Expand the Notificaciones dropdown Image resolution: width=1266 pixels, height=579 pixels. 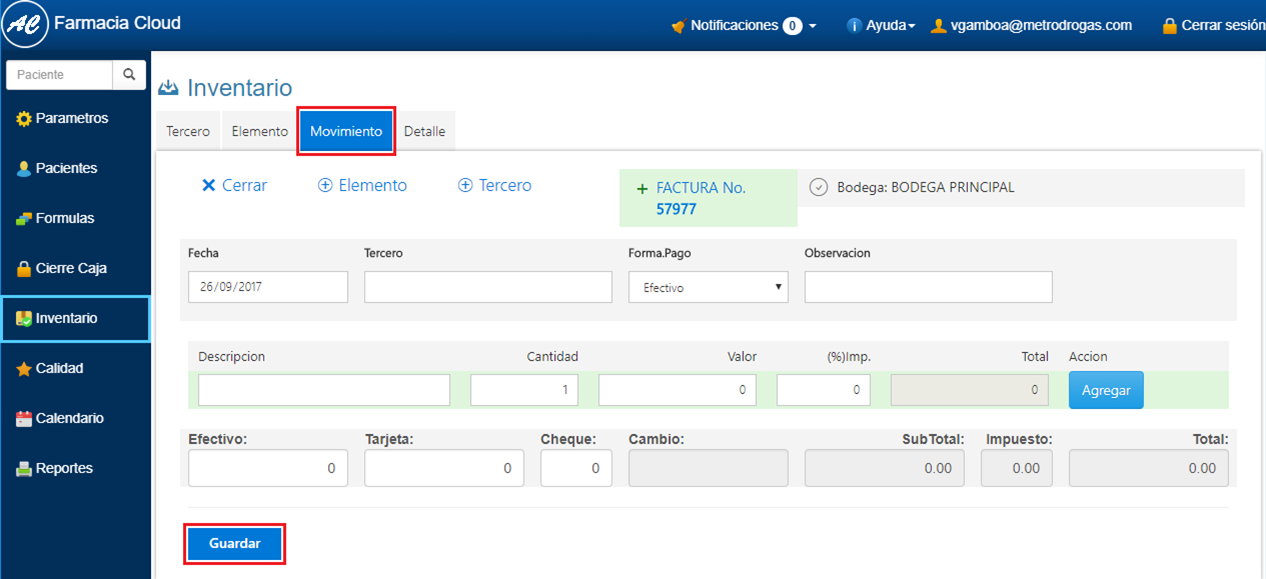tap(744, 26)
